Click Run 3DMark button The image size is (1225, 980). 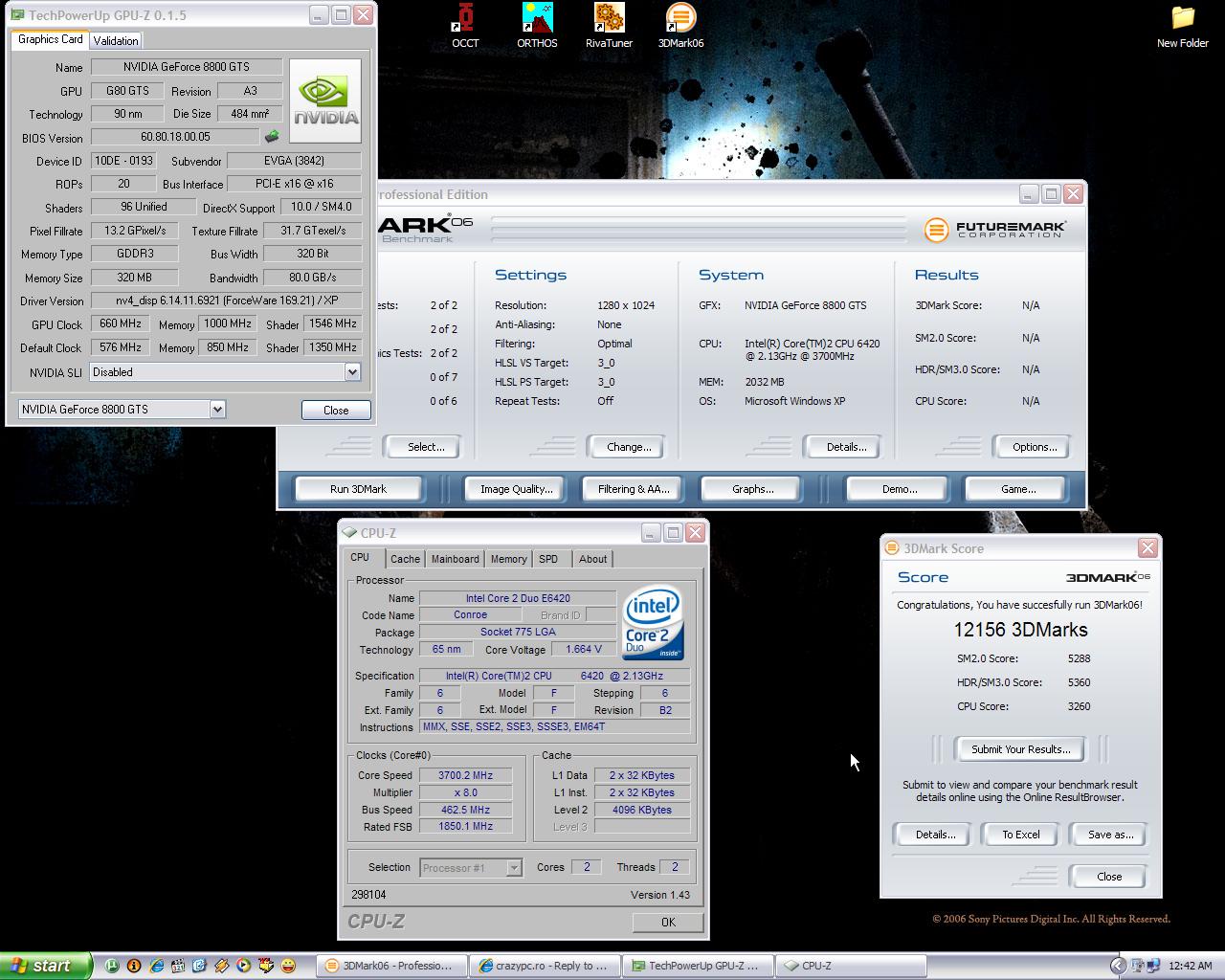(358, 489)
